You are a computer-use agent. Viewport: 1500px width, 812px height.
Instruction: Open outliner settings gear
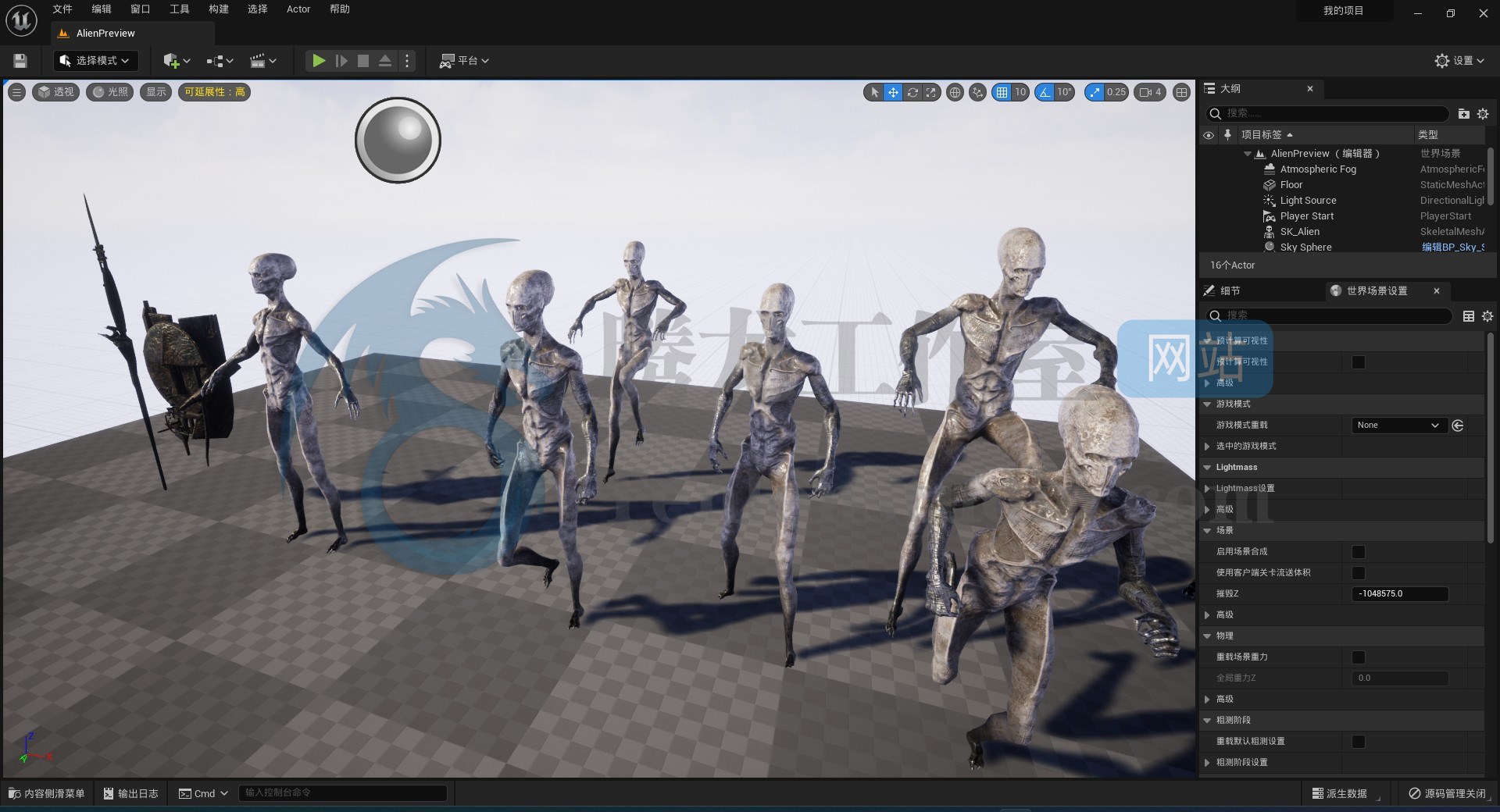(x=1483, y=114)
